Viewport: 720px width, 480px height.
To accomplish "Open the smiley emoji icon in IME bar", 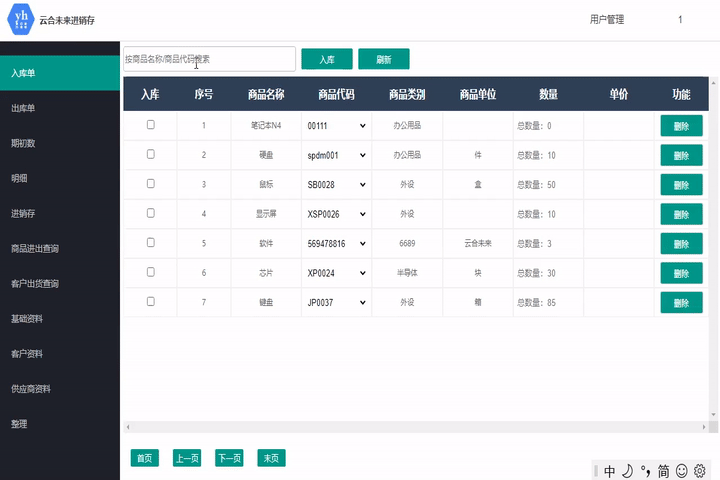I will [682, 471].
